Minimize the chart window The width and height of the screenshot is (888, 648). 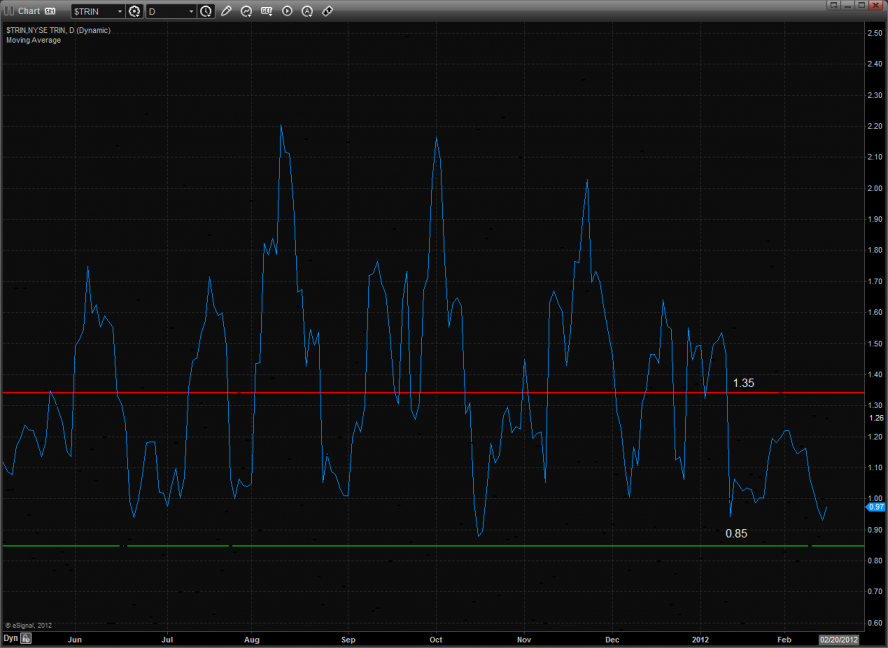(x=847, y=5)
